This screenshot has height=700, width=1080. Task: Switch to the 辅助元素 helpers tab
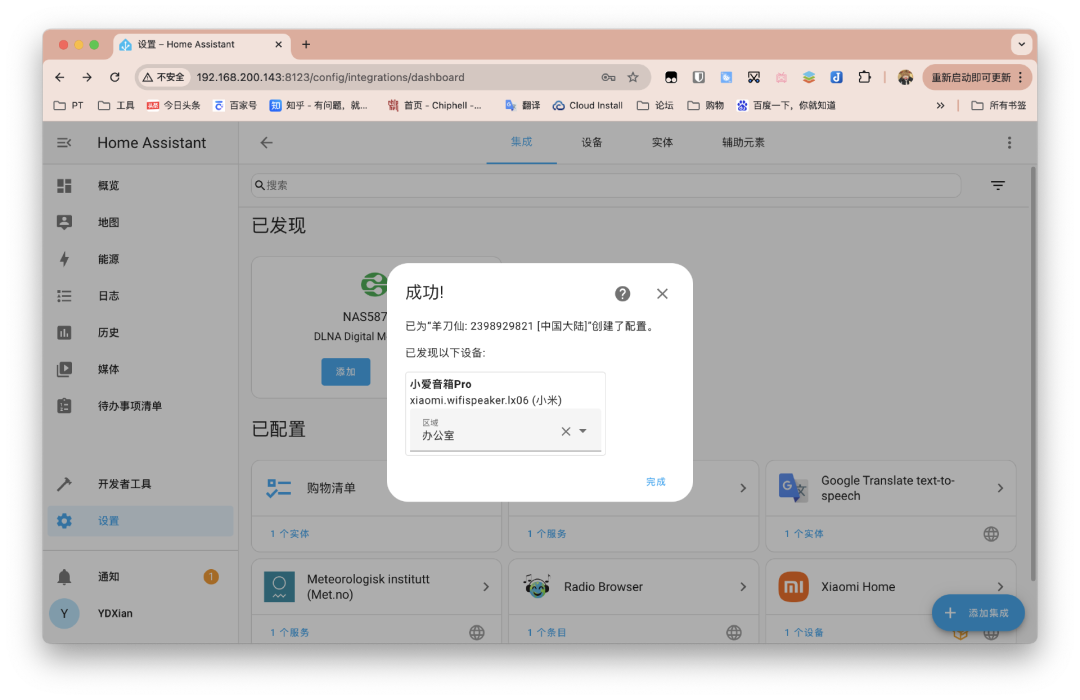point(743,143)
